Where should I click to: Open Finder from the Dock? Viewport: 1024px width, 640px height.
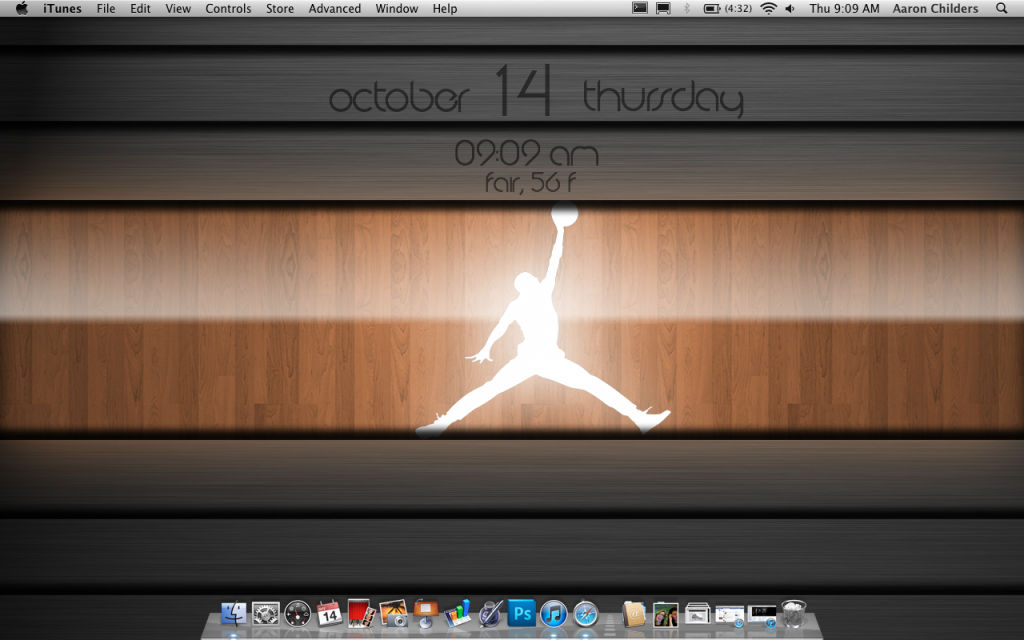(x=233, y=614)
